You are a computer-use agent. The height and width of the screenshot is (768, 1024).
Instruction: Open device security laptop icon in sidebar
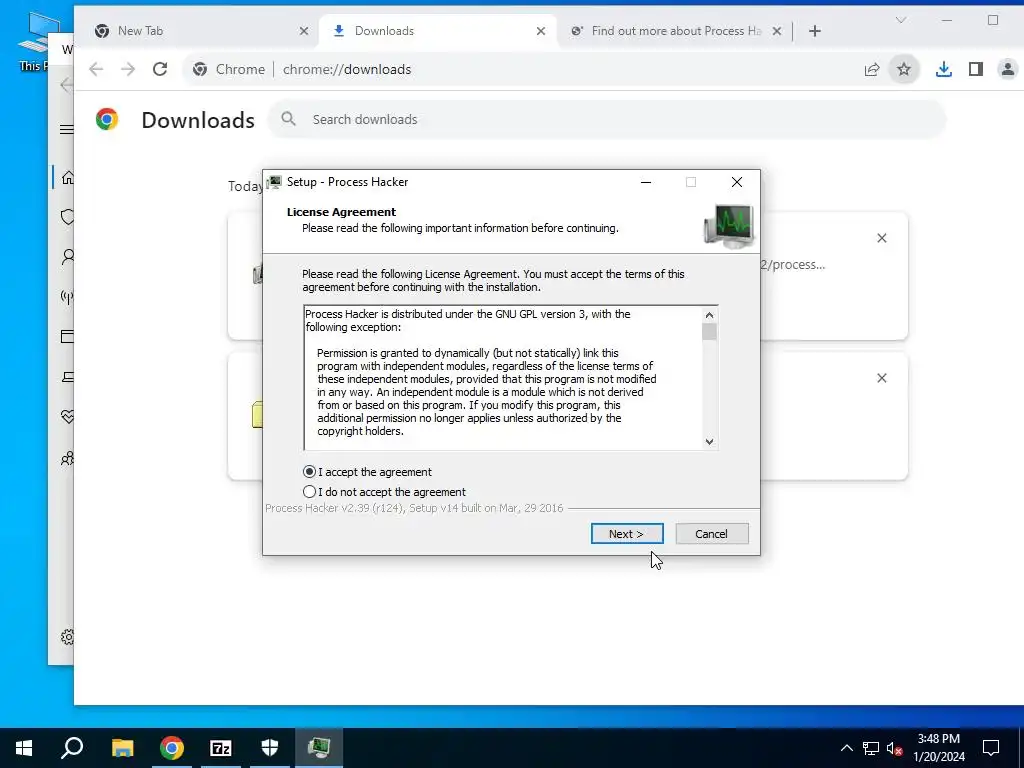67,377
